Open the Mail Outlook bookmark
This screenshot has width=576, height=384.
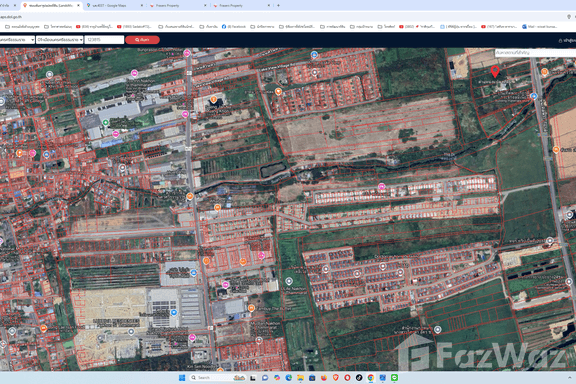click(x=539, y=26)
